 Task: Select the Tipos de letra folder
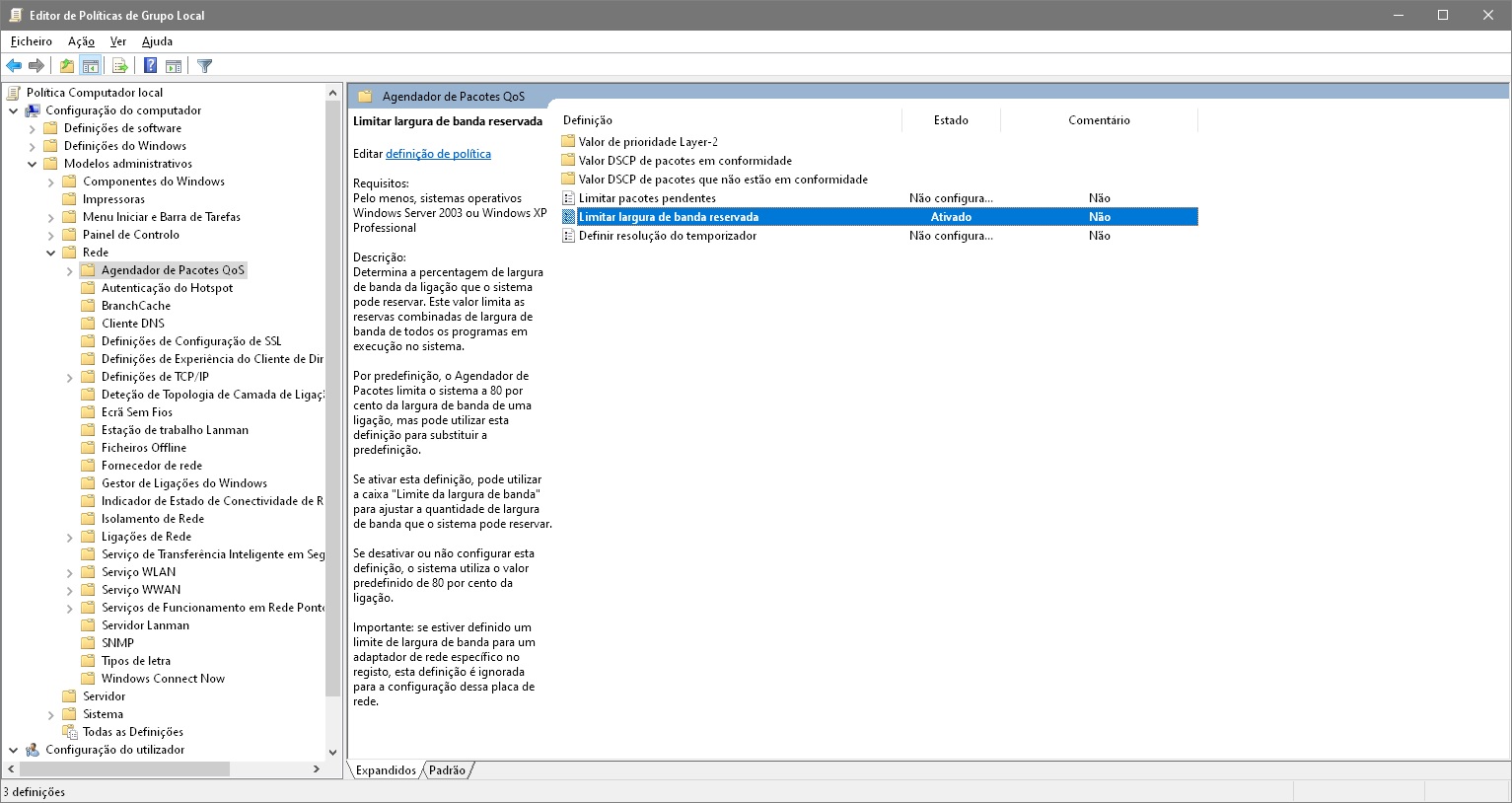point(136,661)
